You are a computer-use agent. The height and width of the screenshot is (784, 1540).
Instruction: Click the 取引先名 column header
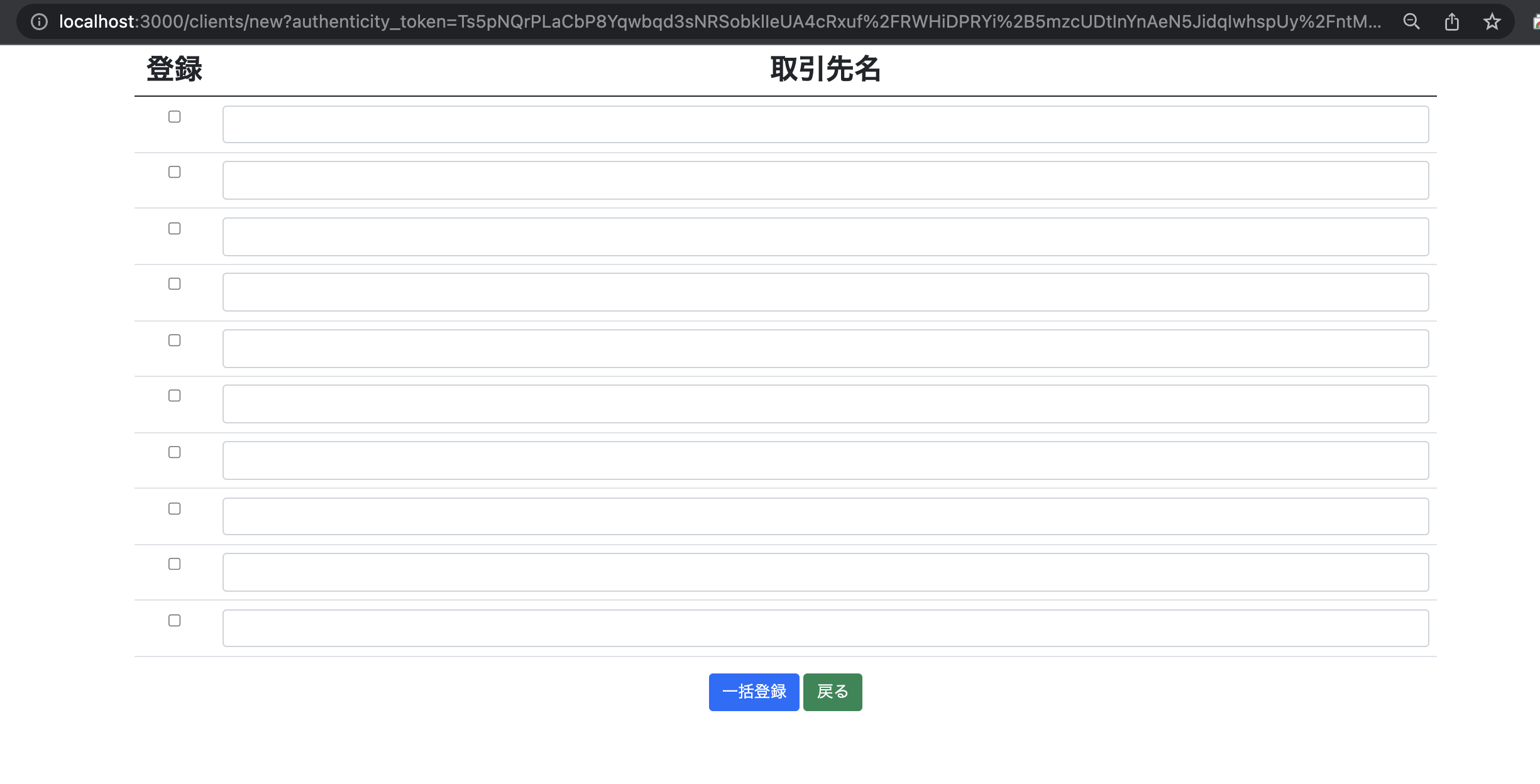click(x=825, y=69)
